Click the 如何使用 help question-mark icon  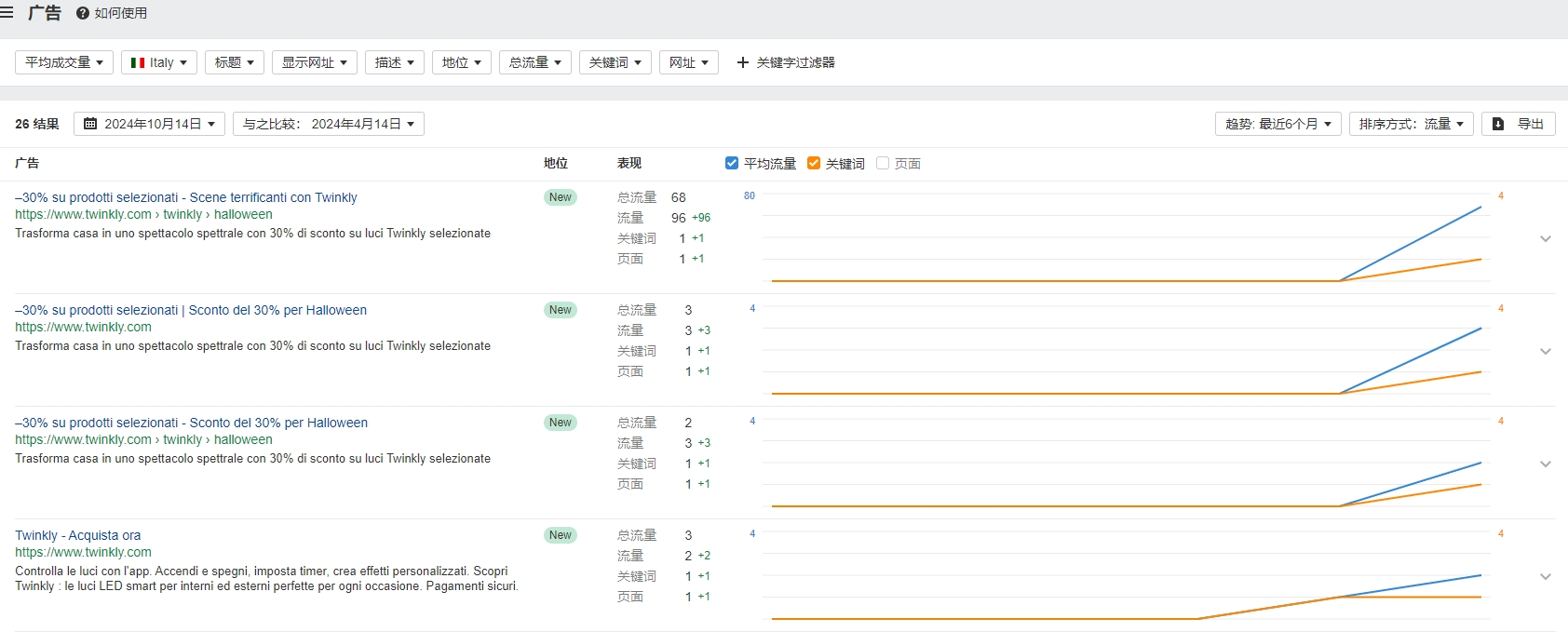(x=83, y=13)
